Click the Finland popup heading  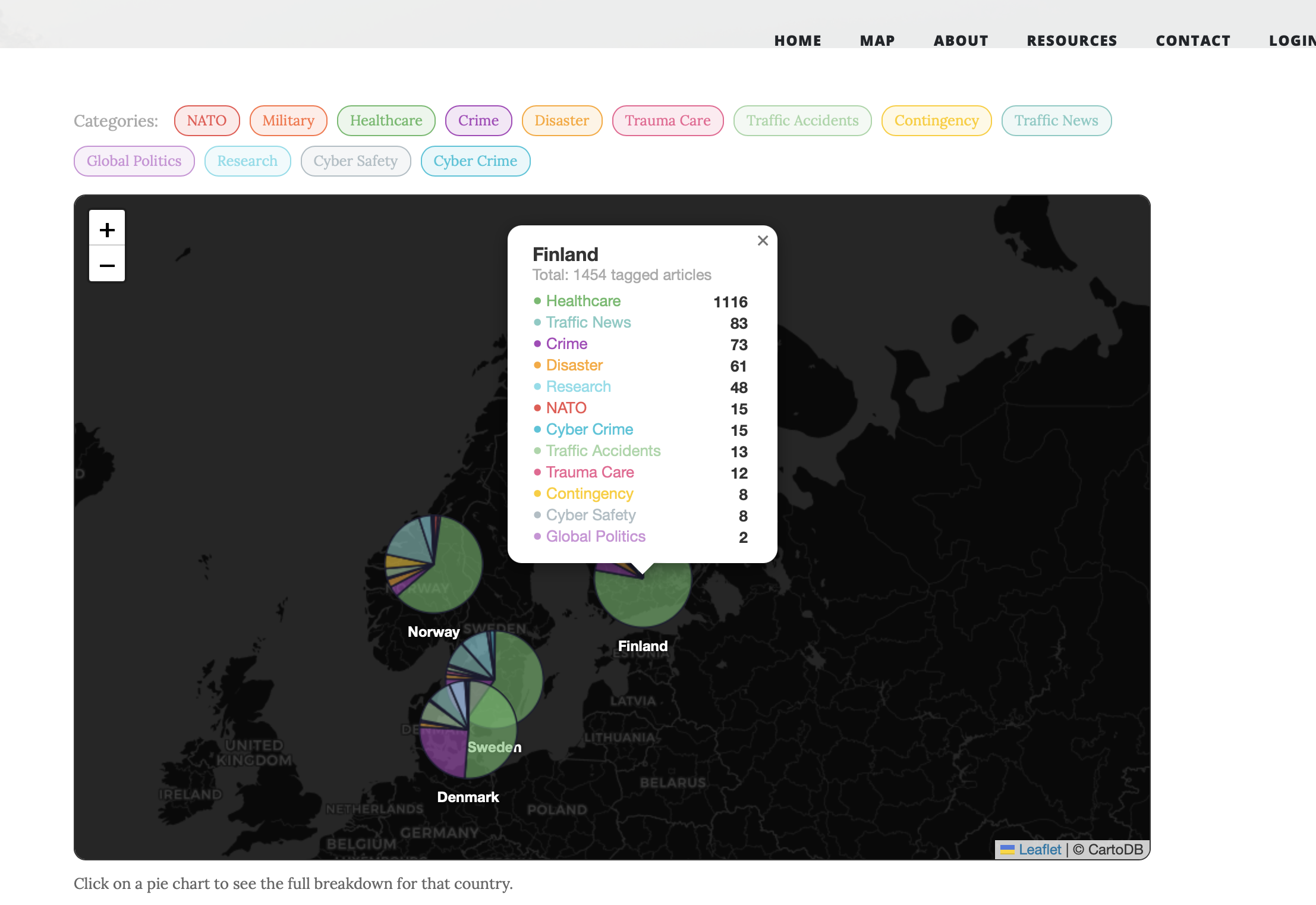(x=565, y=254)
